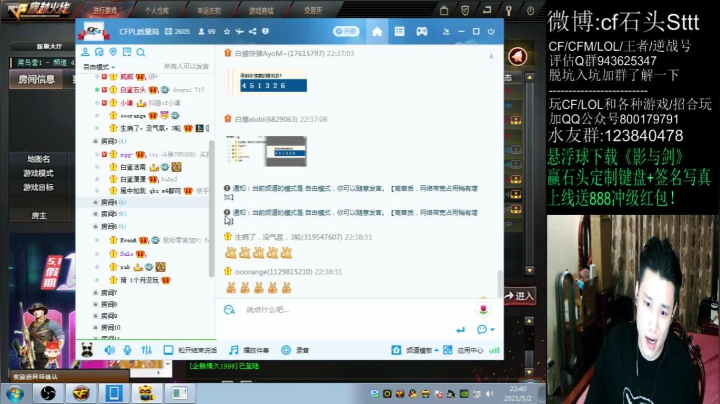This screenshot has width=720, height=404.
Task: Check the green network signal bars
Action: point(494,350)
